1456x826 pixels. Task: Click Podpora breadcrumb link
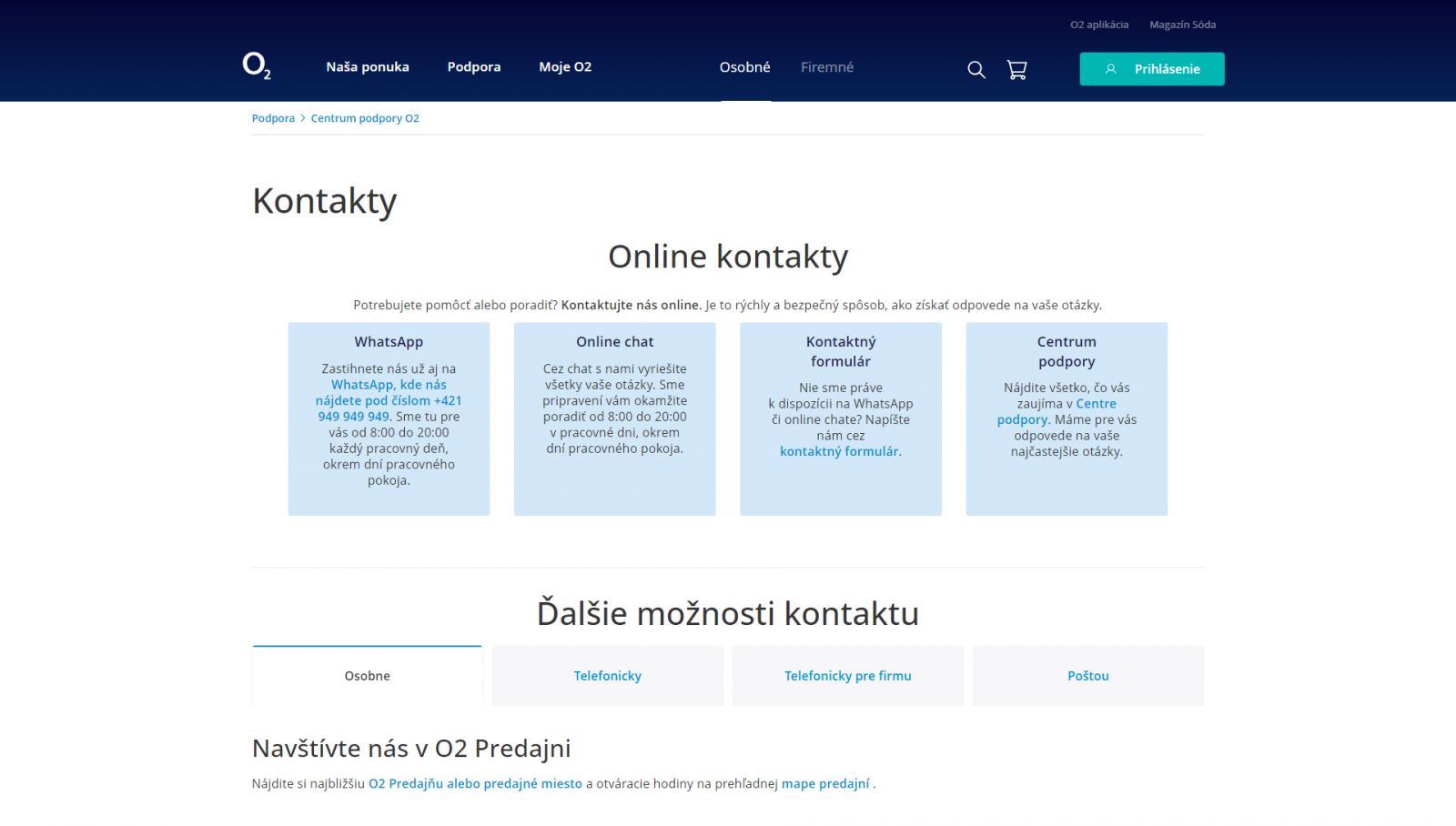[x=273, y=118]
